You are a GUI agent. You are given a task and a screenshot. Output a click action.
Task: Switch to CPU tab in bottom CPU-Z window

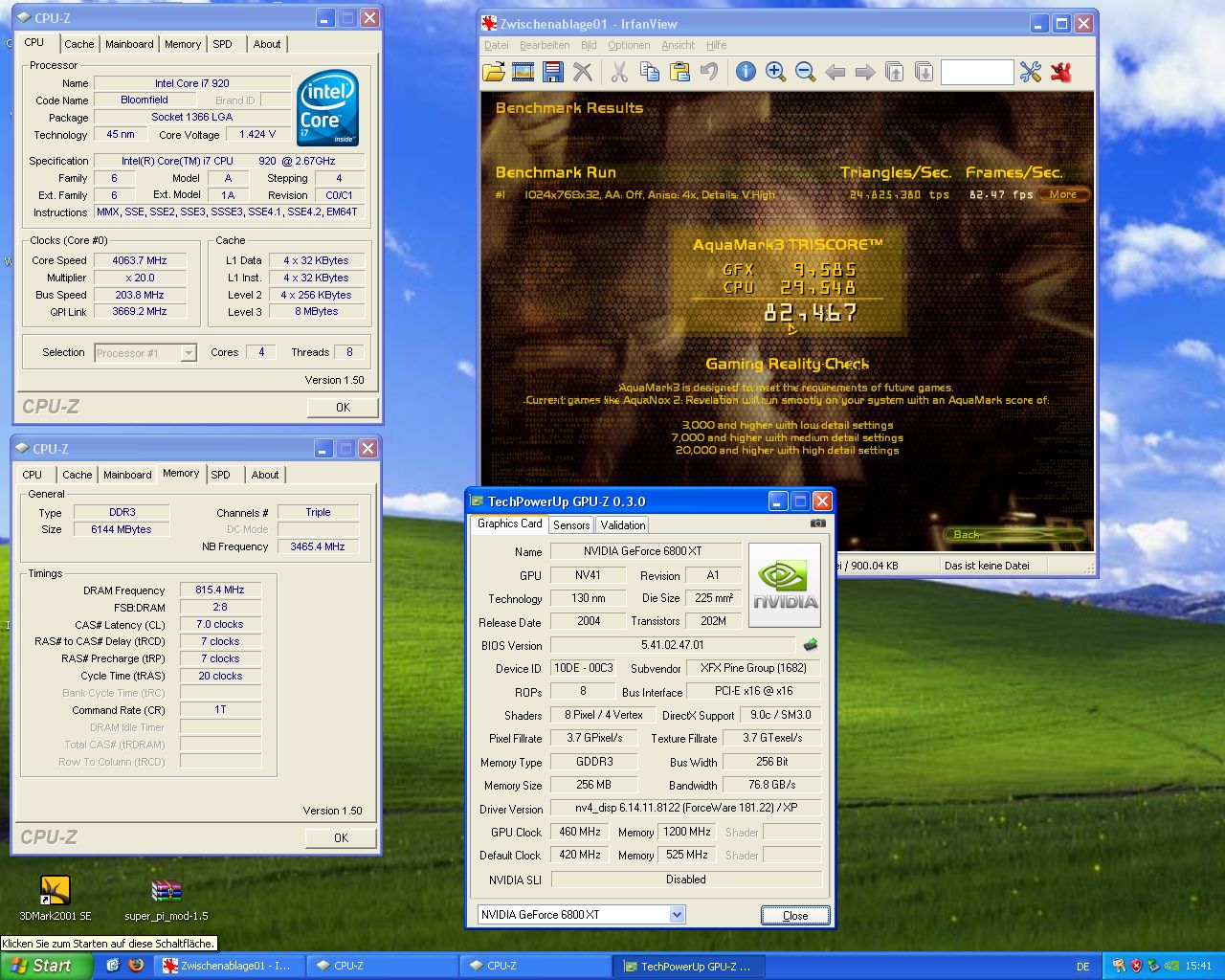(33, 475)
